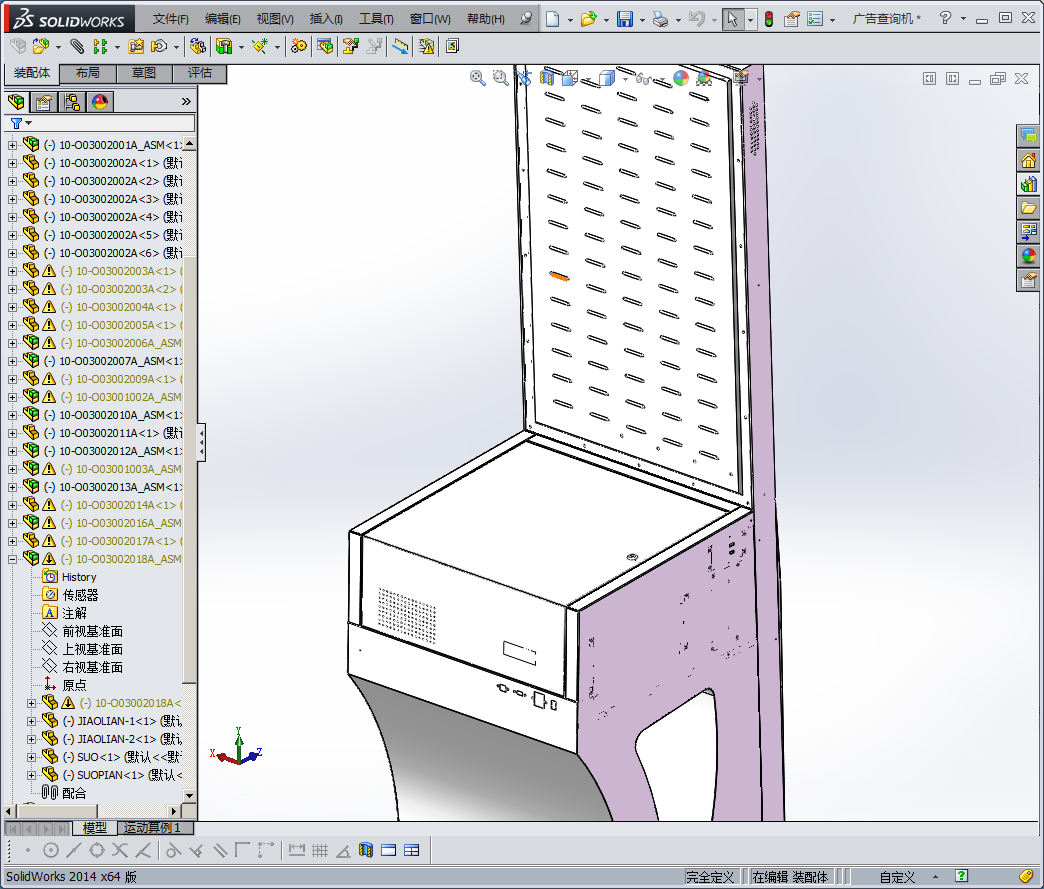The height and width of the screenshot is (889, 1044).
Task: Click the Mate paperclip icon
Action: click(x=77, y=46)
